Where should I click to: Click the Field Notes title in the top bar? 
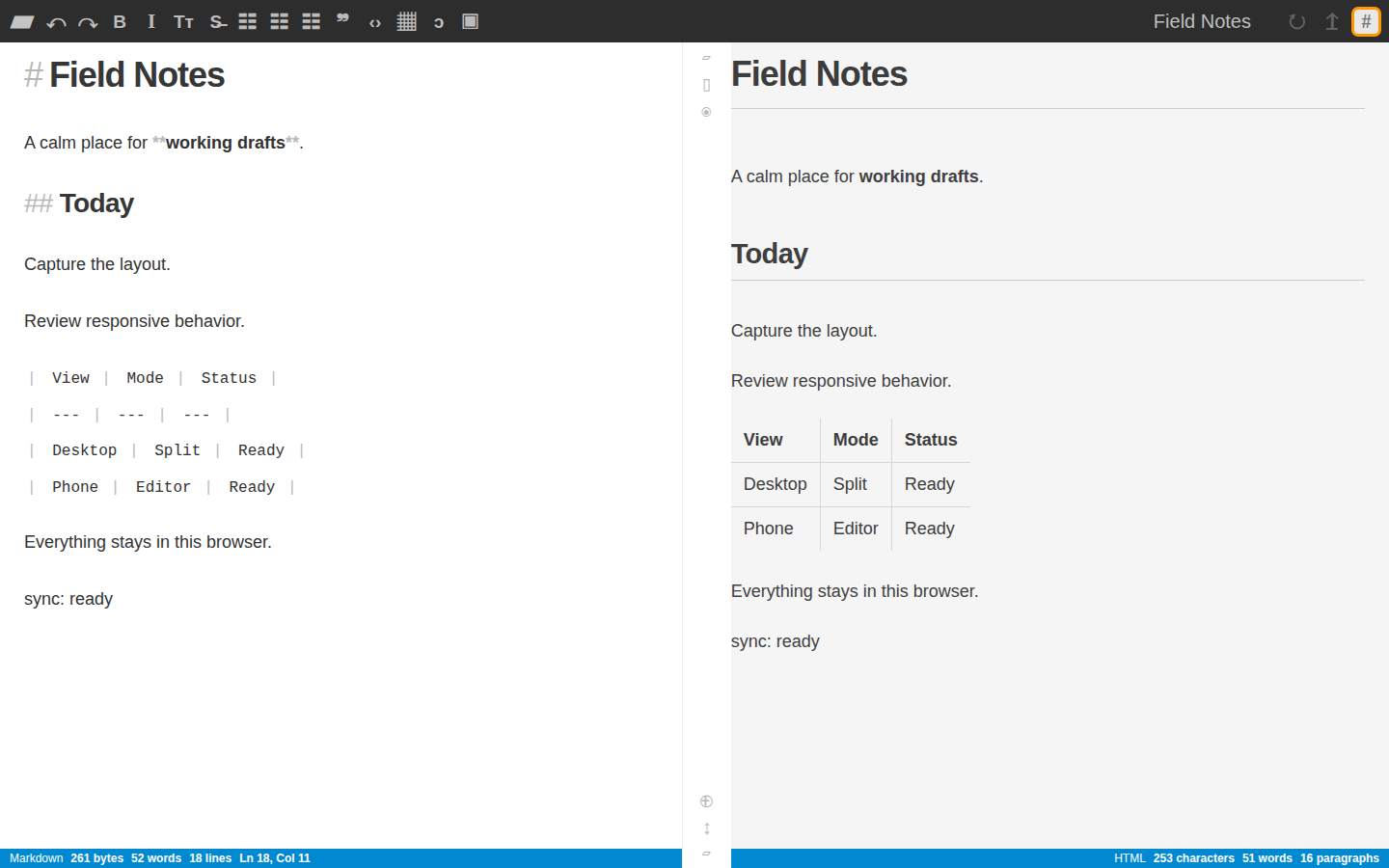tap(1202, 21)
